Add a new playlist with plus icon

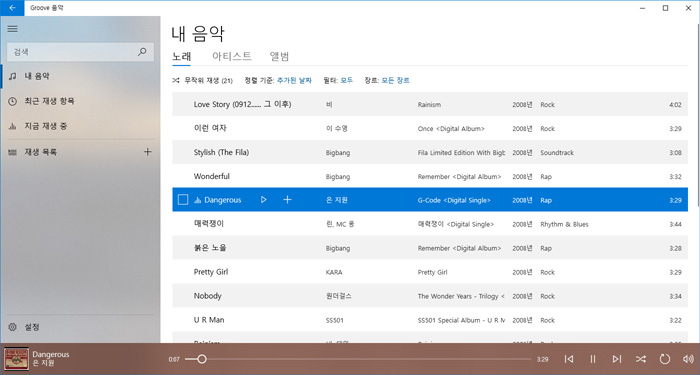pos(147,152)
